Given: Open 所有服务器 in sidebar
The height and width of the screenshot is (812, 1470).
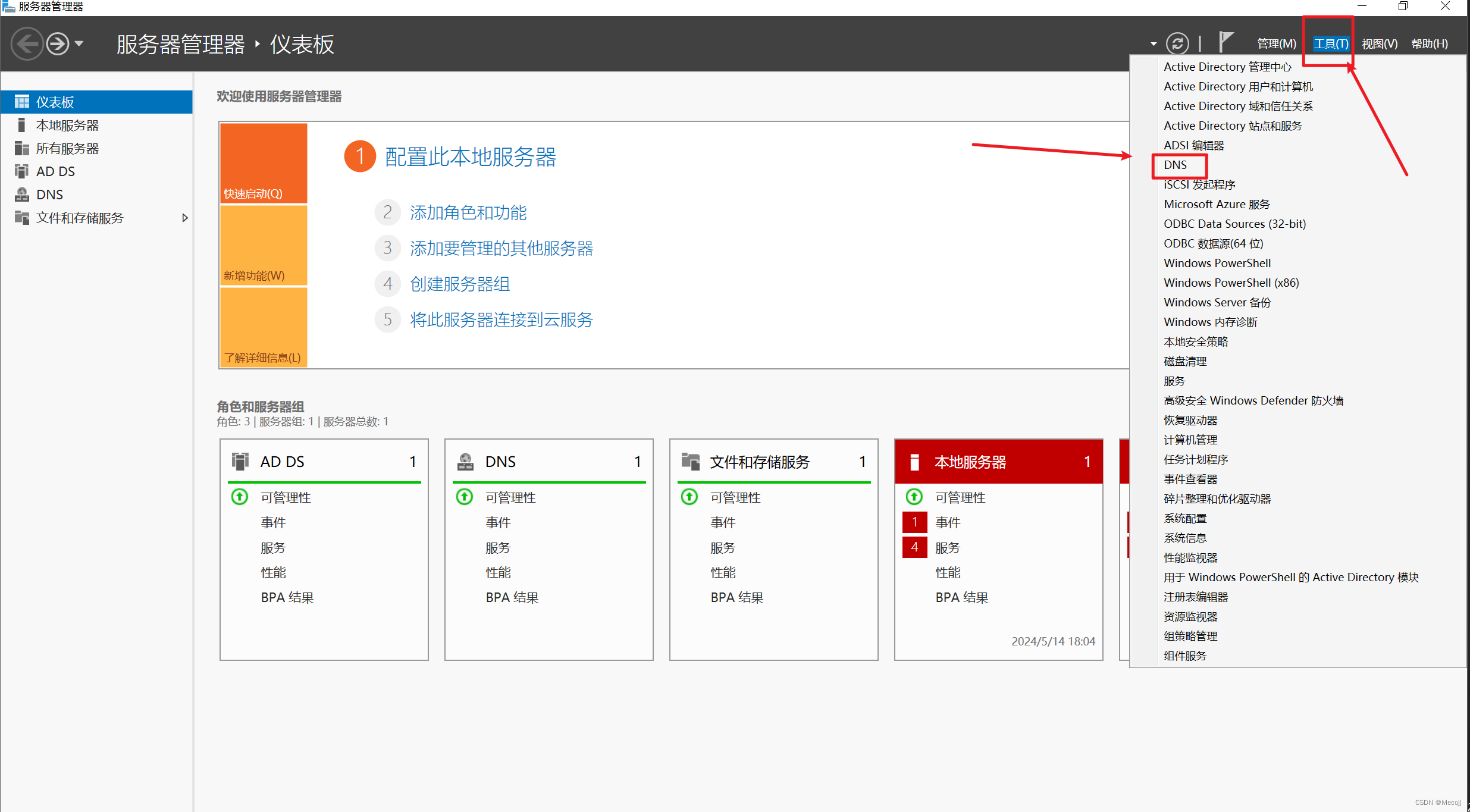Looking at the screenshot, I should (67, 148).
